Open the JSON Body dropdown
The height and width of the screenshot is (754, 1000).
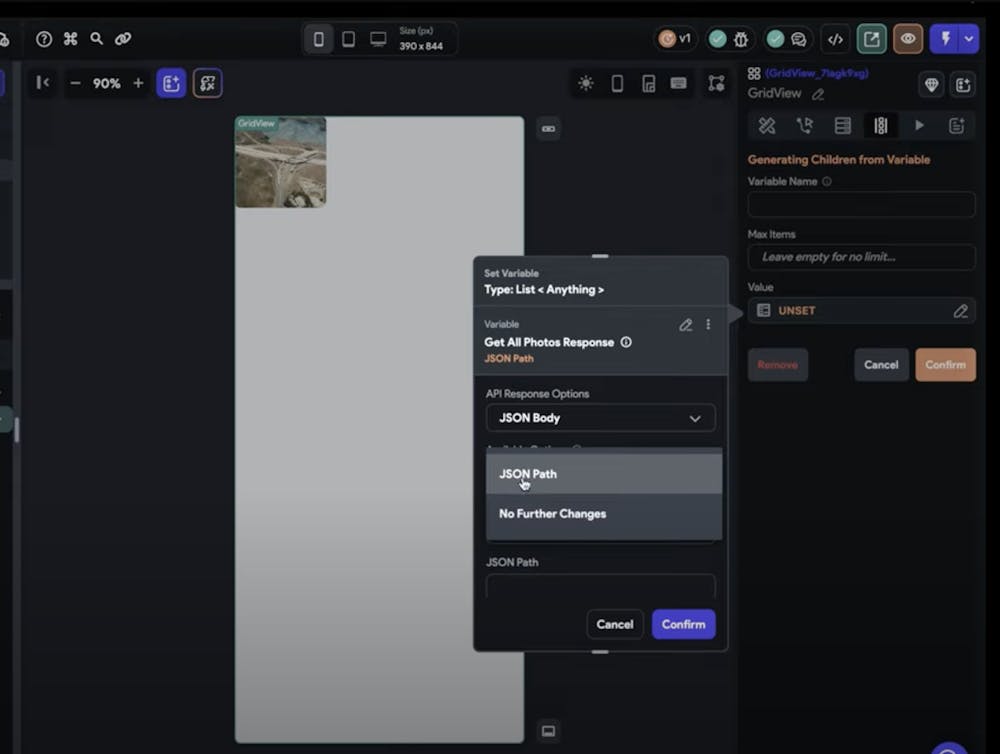point(600,418)
